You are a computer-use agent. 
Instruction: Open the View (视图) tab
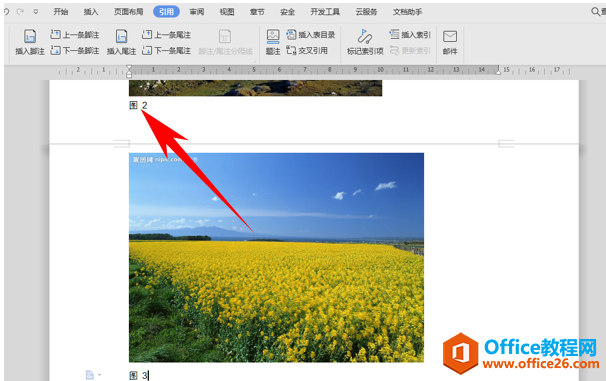point(227,12)
